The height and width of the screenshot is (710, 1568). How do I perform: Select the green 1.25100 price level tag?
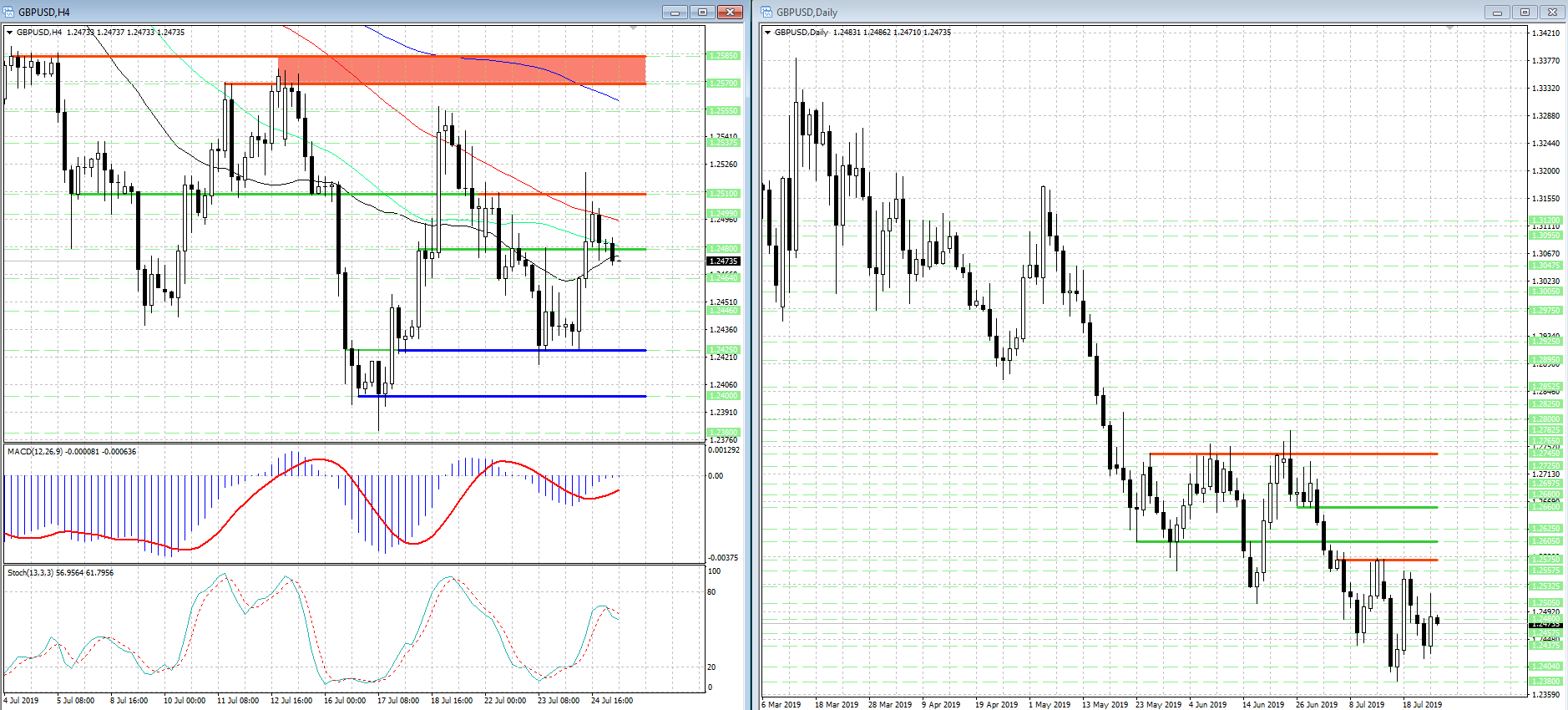pos(723,194)
